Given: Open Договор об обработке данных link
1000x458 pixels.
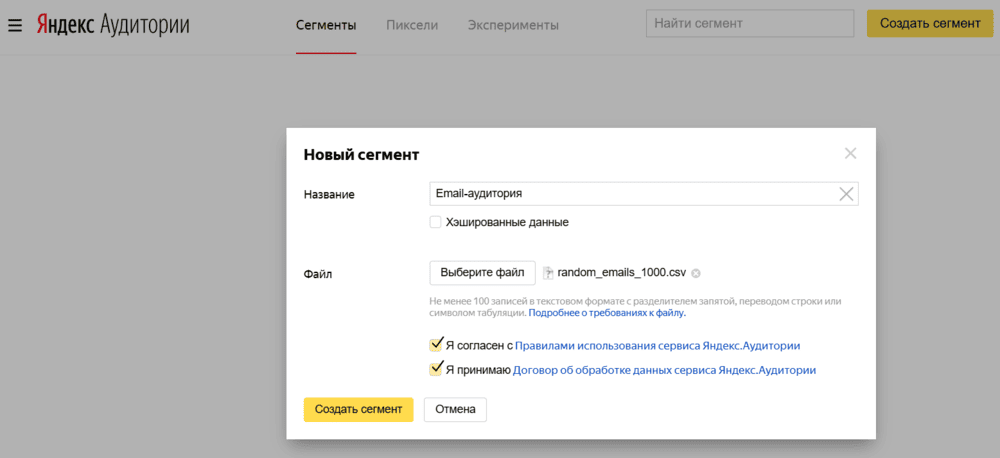Looking at the screenshot, I should tap(664, 370).
